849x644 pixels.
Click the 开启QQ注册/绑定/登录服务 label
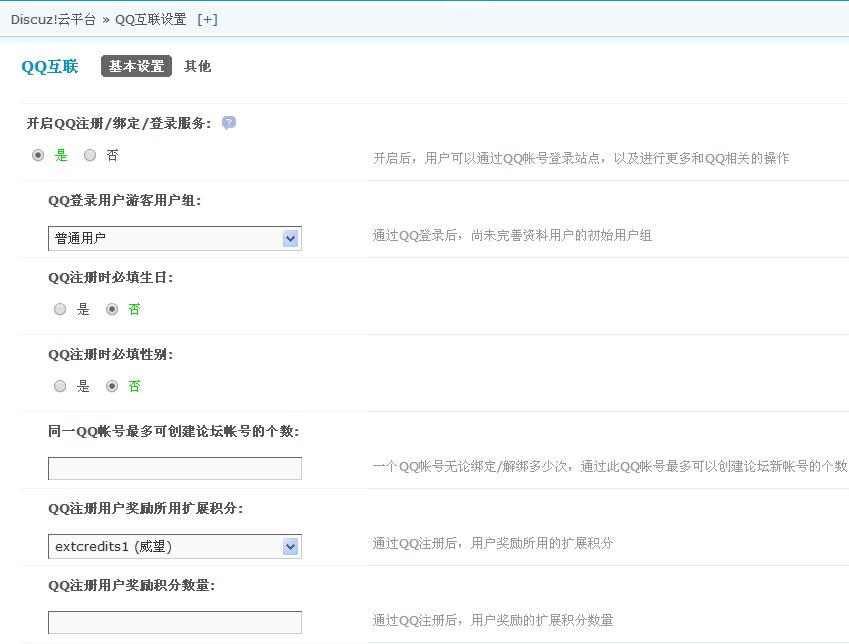118,123
